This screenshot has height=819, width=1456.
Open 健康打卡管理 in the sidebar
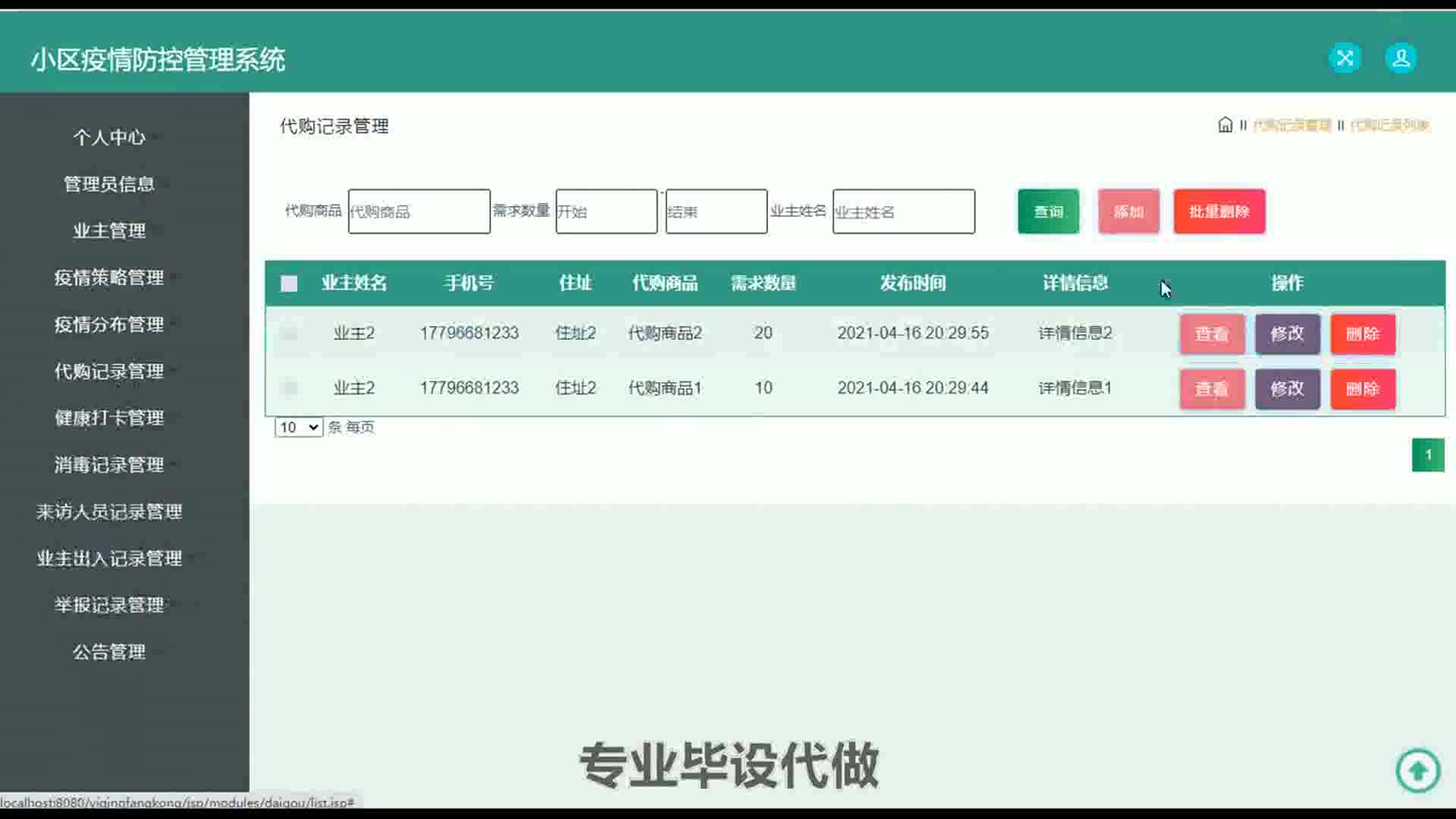coord(109,418)
